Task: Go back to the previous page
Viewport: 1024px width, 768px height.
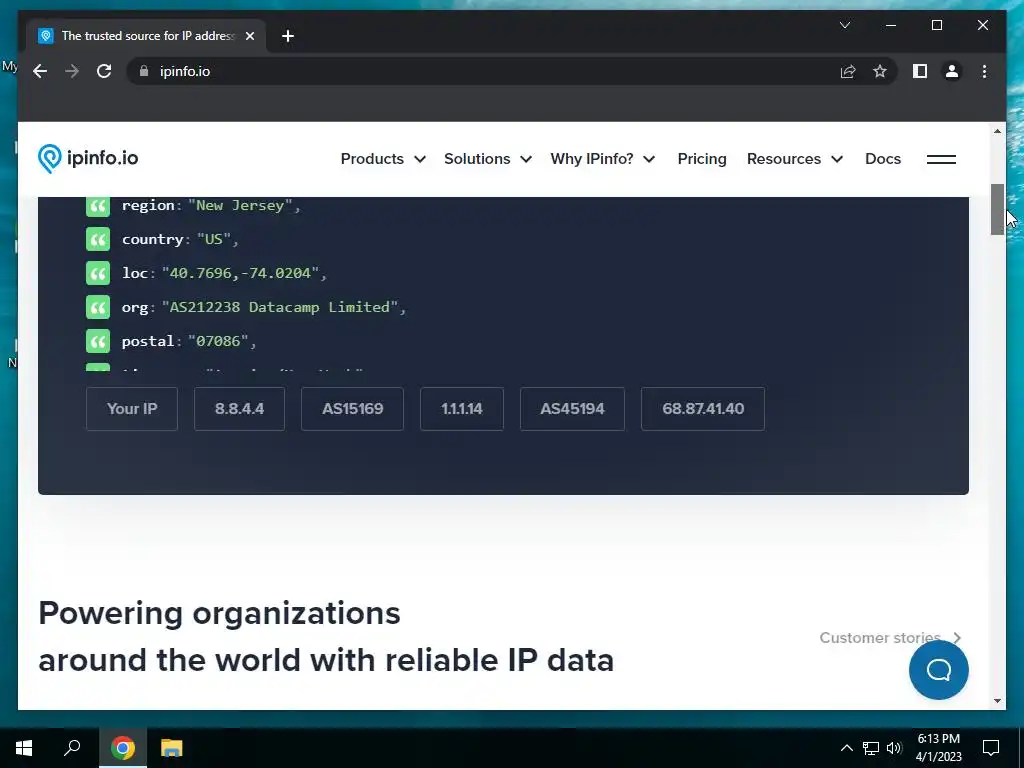Action: click(x=40, y=71)
